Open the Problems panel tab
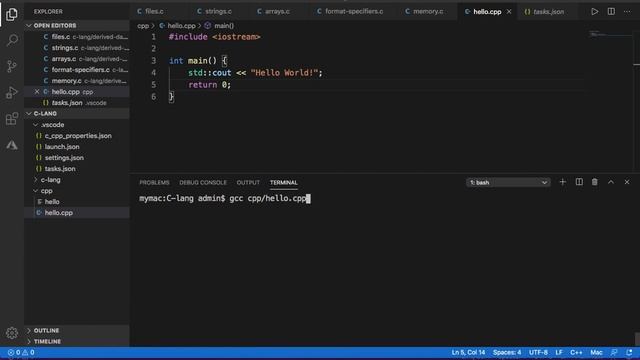The image size is (640, 360). (154, 182)
